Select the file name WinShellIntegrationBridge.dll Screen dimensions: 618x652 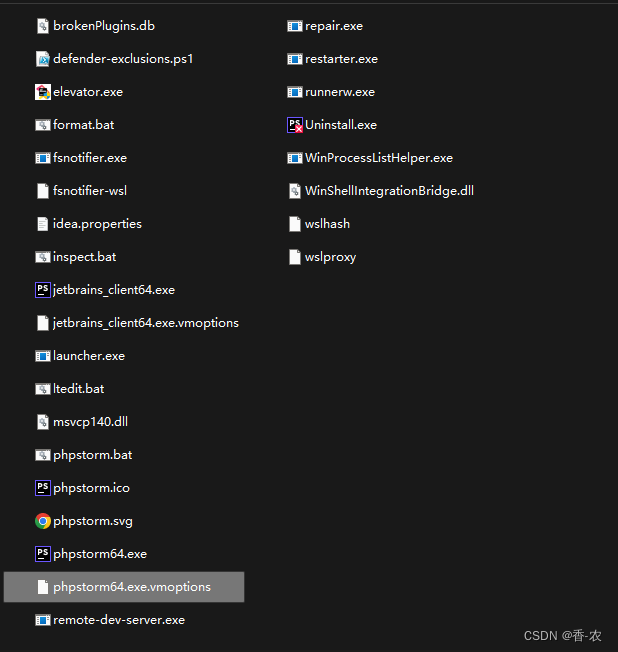coord(389,191)
